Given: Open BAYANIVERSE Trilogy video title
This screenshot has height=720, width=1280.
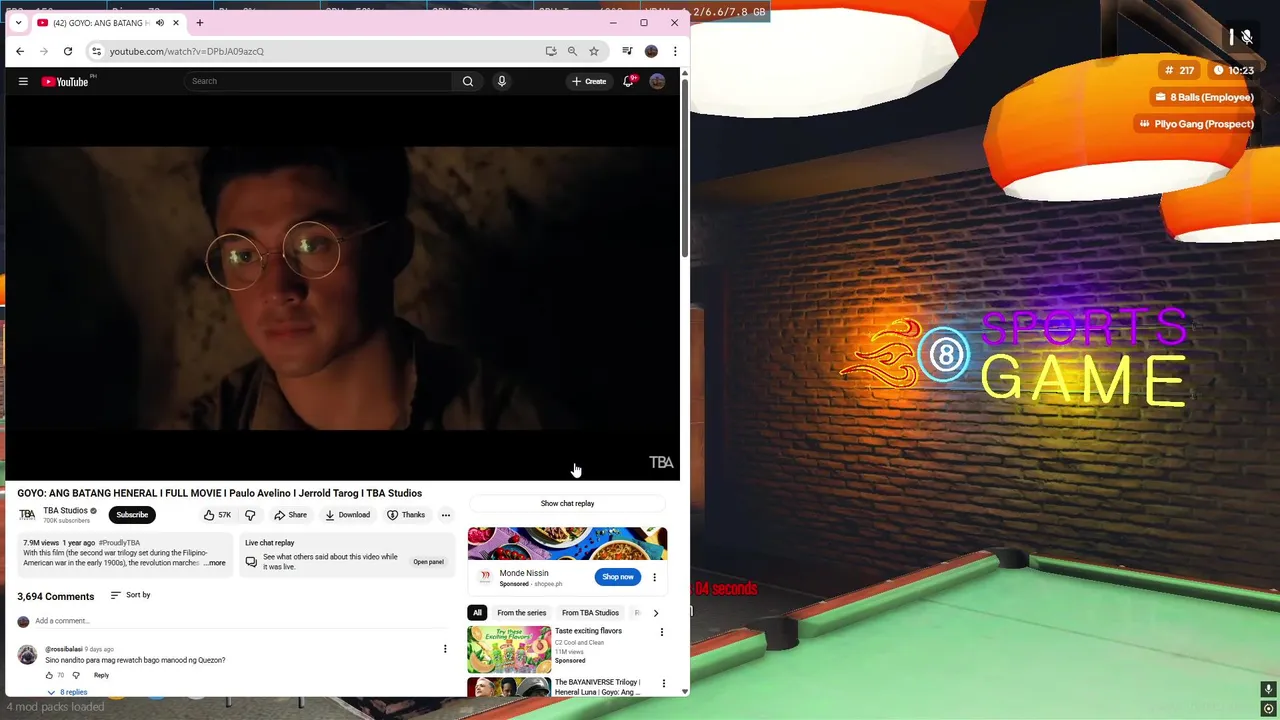Looking at the screenshot, I should (x=598, y=687).
